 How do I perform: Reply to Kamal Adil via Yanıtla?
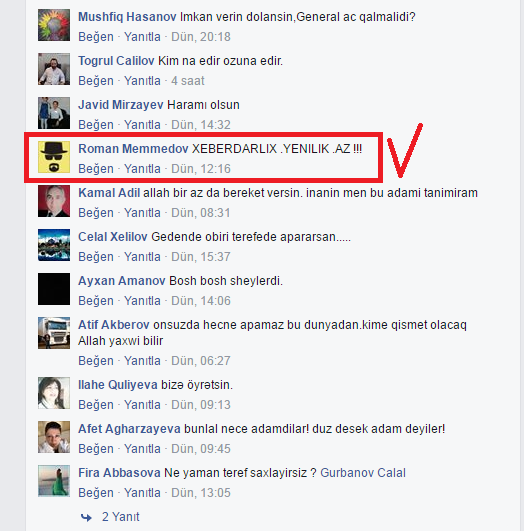(142, 213)
